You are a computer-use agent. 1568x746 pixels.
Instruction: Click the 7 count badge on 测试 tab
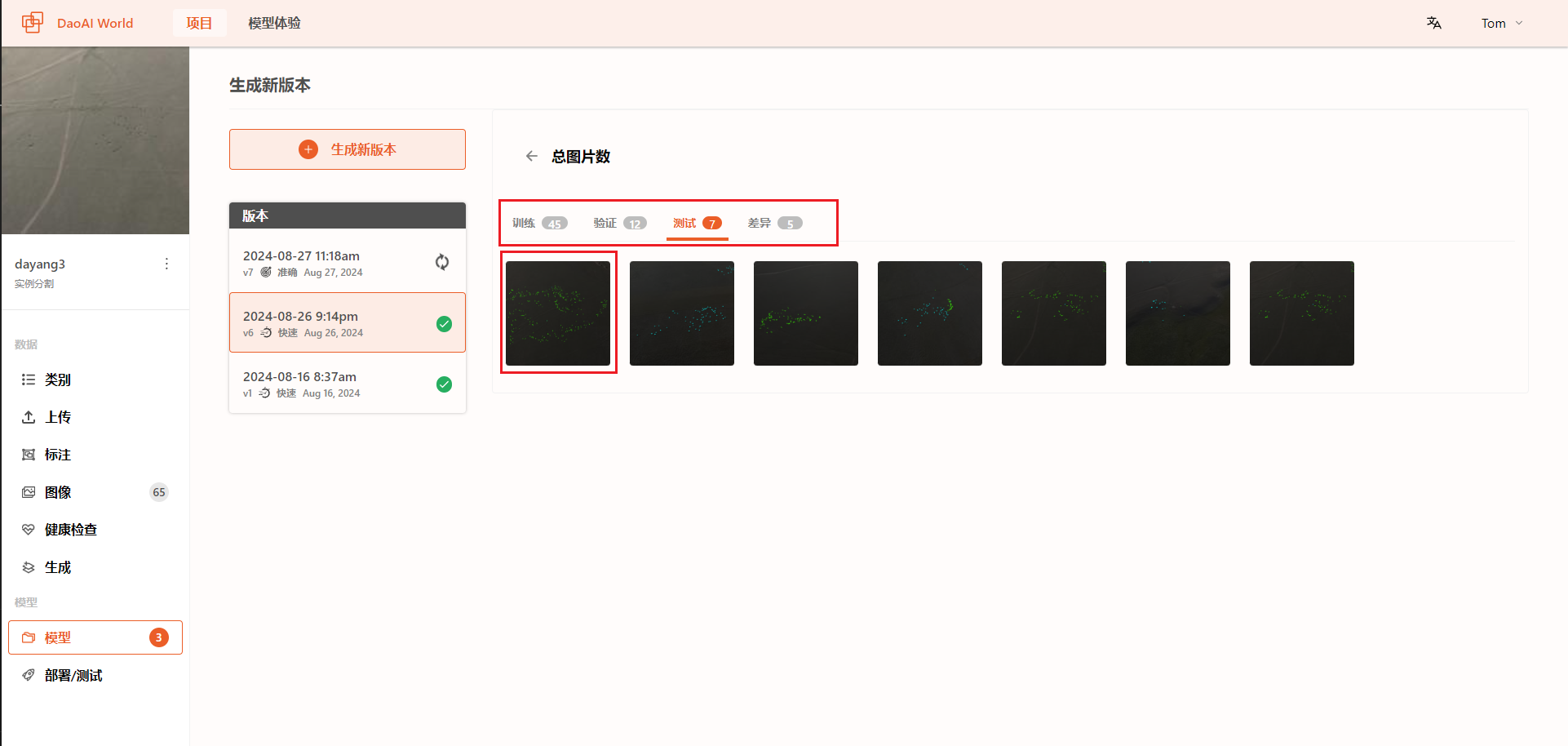point(712,223)
